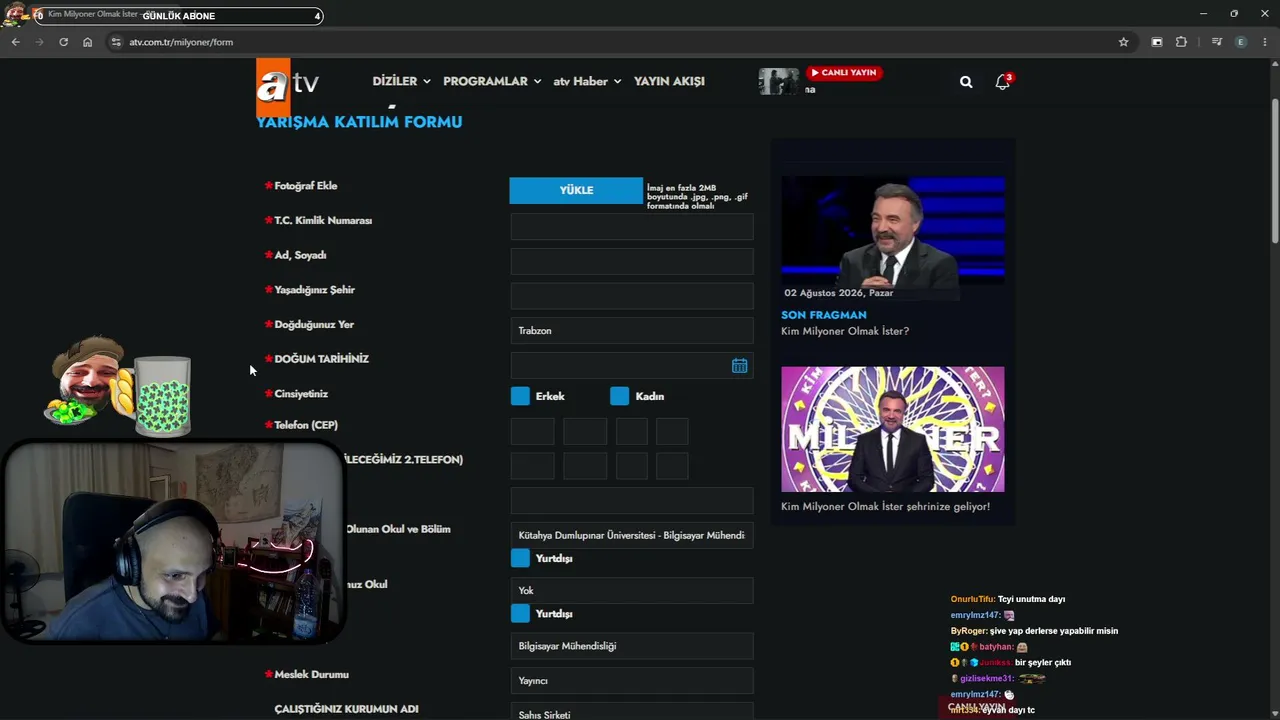This screenshot has width=1280, height=720.
Task: Click the Bilgisayar Mühendisliği field
Action: coord(632,646)
